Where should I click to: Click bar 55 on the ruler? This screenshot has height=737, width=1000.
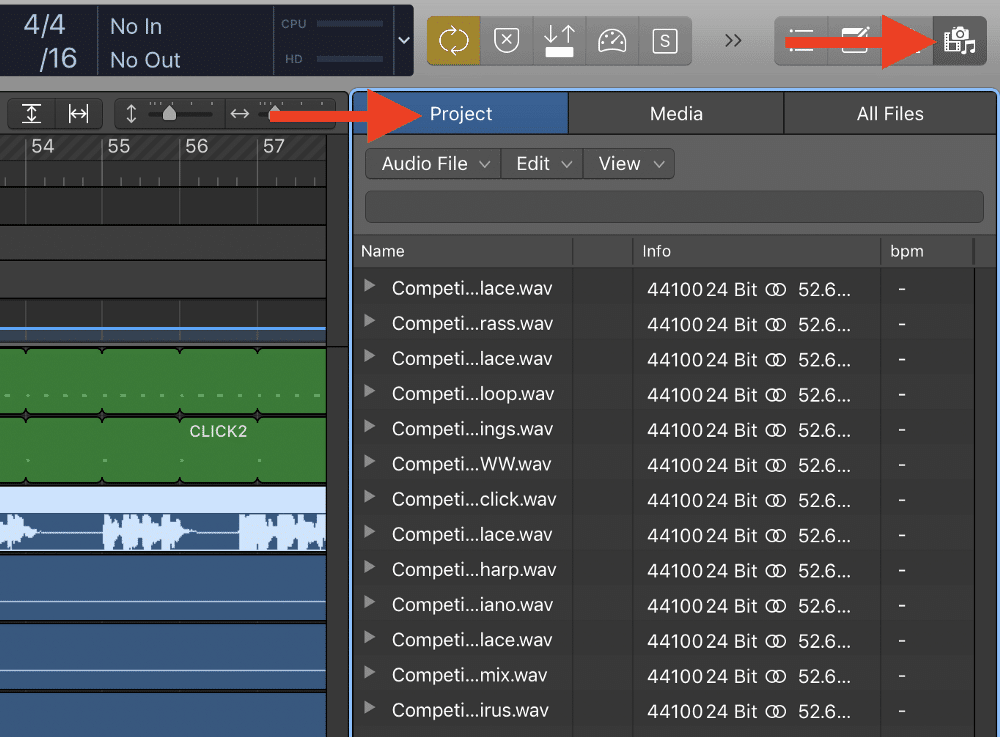pyautogui.click(x=119, y=147)
